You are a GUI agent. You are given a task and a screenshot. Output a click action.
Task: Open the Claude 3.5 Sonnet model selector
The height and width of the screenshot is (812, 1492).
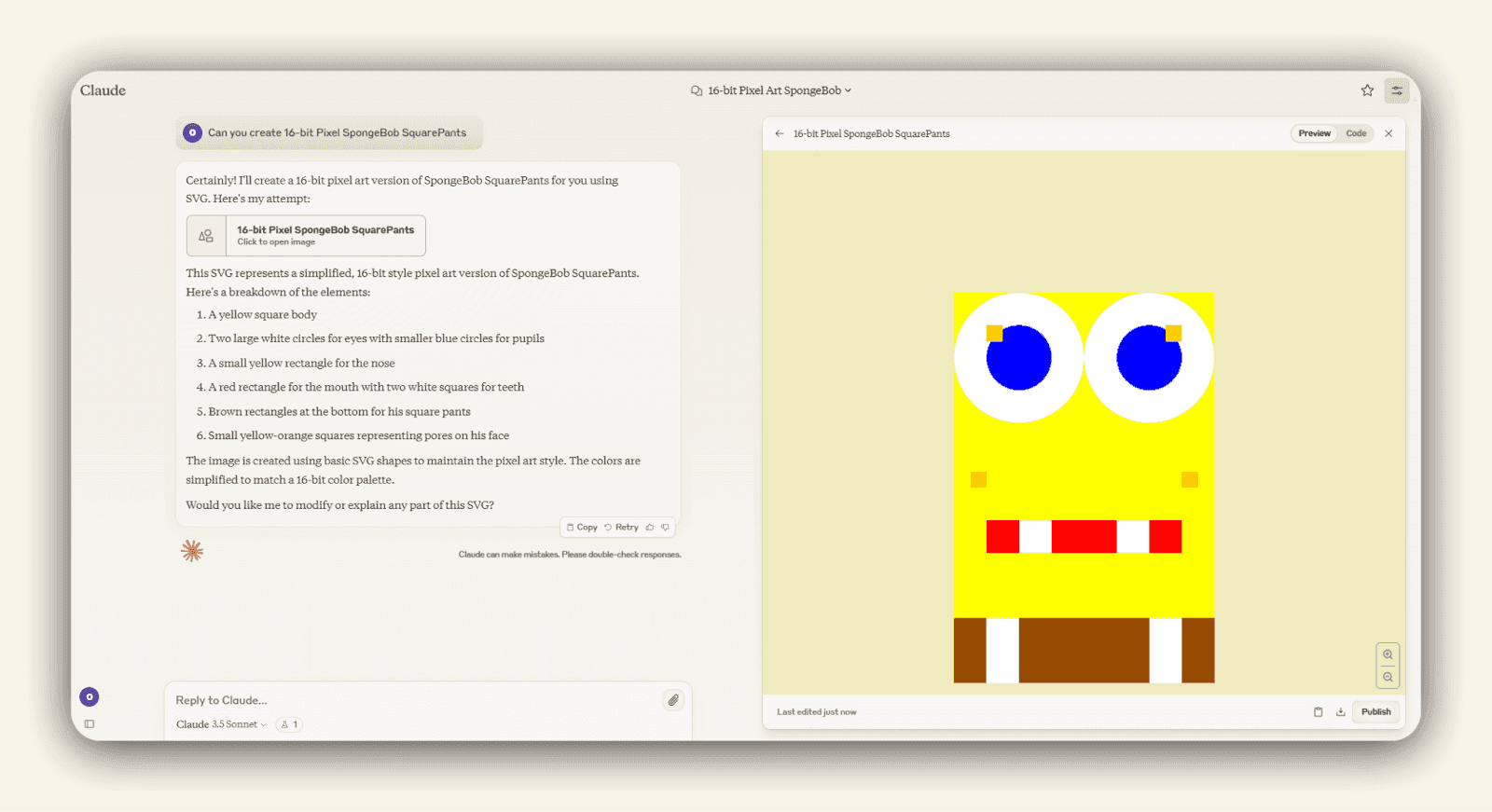coord(221,724)
